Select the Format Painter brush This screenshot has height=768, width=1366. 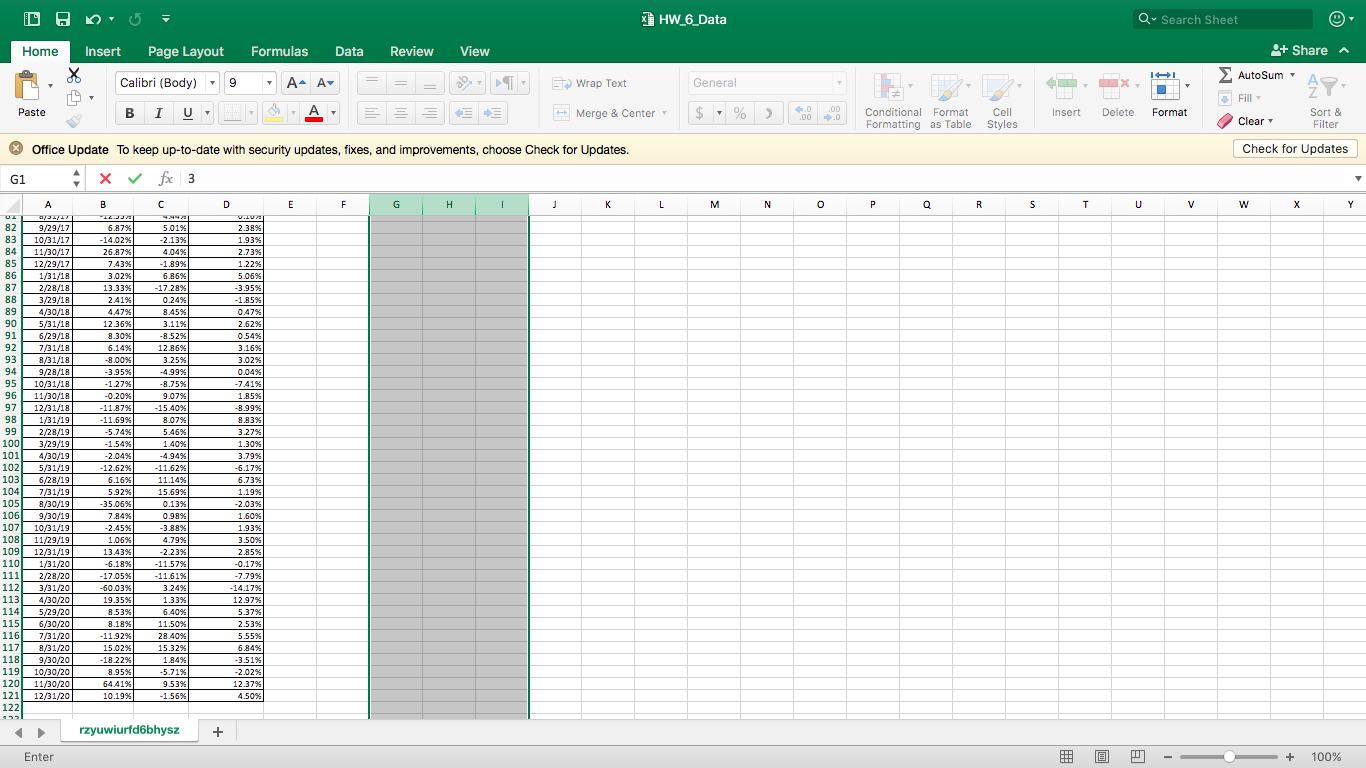click(x=74, y=121)
